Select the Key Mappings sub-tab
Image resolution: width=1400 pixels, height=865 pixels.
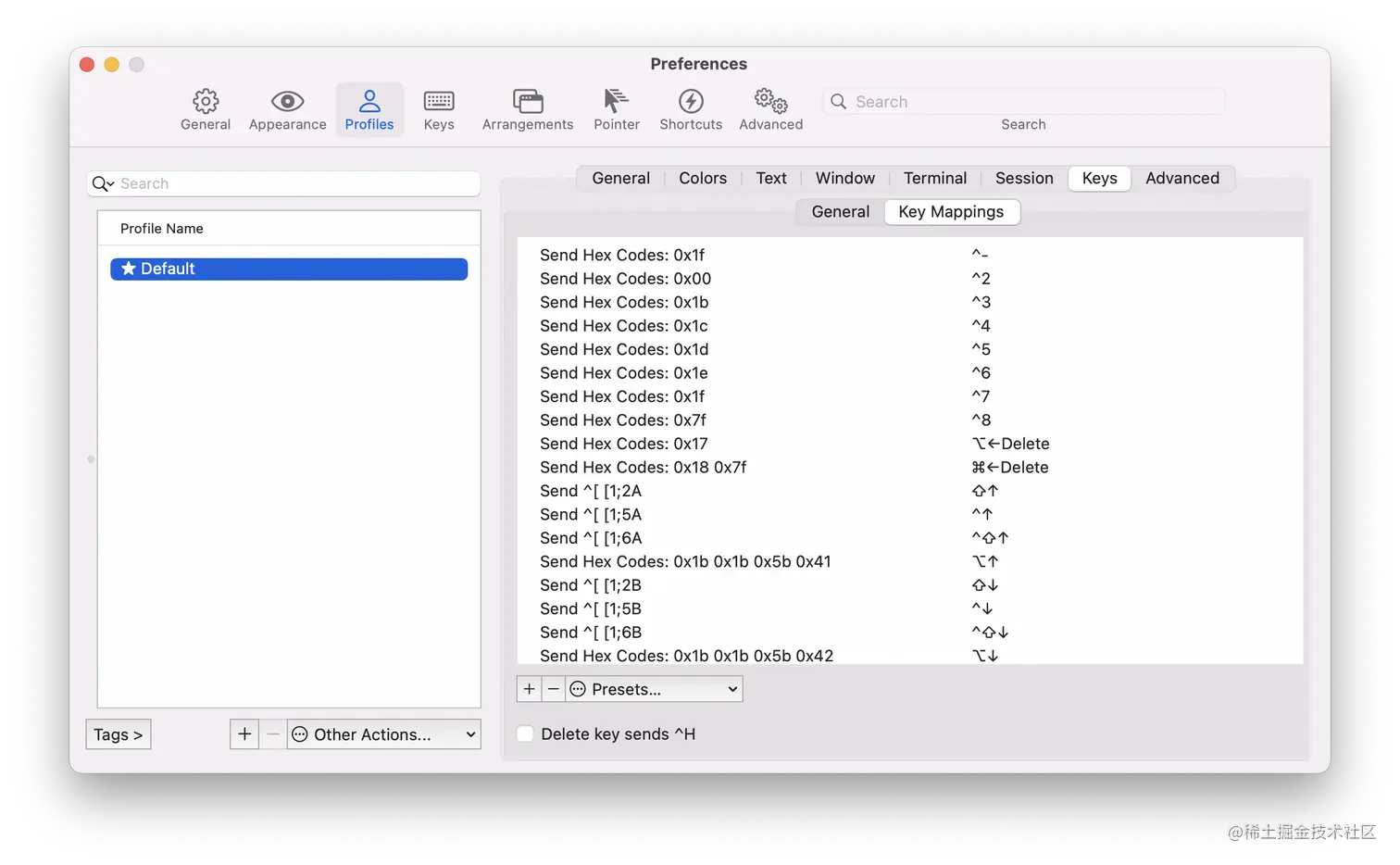(x=952, y=211)
